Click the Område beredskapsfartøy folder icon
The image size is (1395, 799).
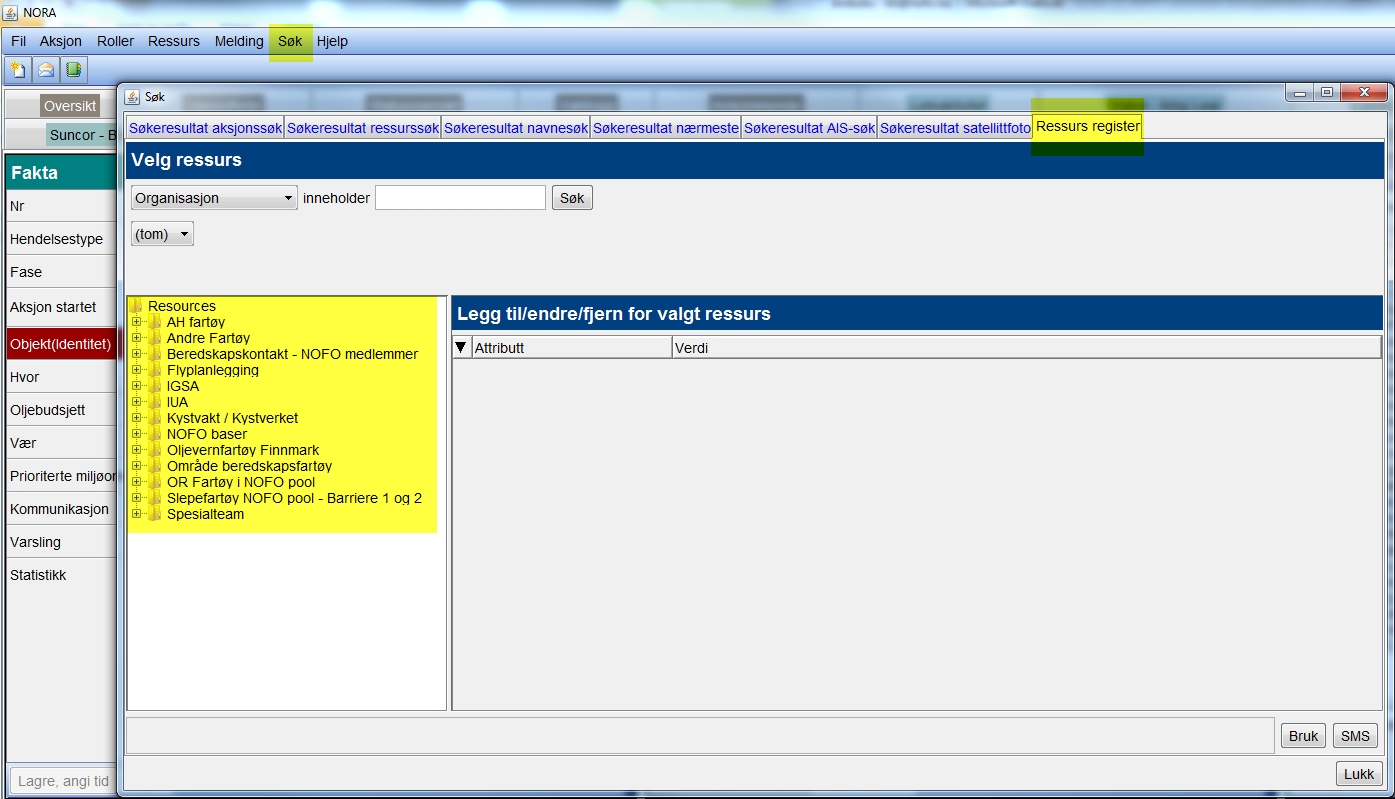[x=154, y=466]
